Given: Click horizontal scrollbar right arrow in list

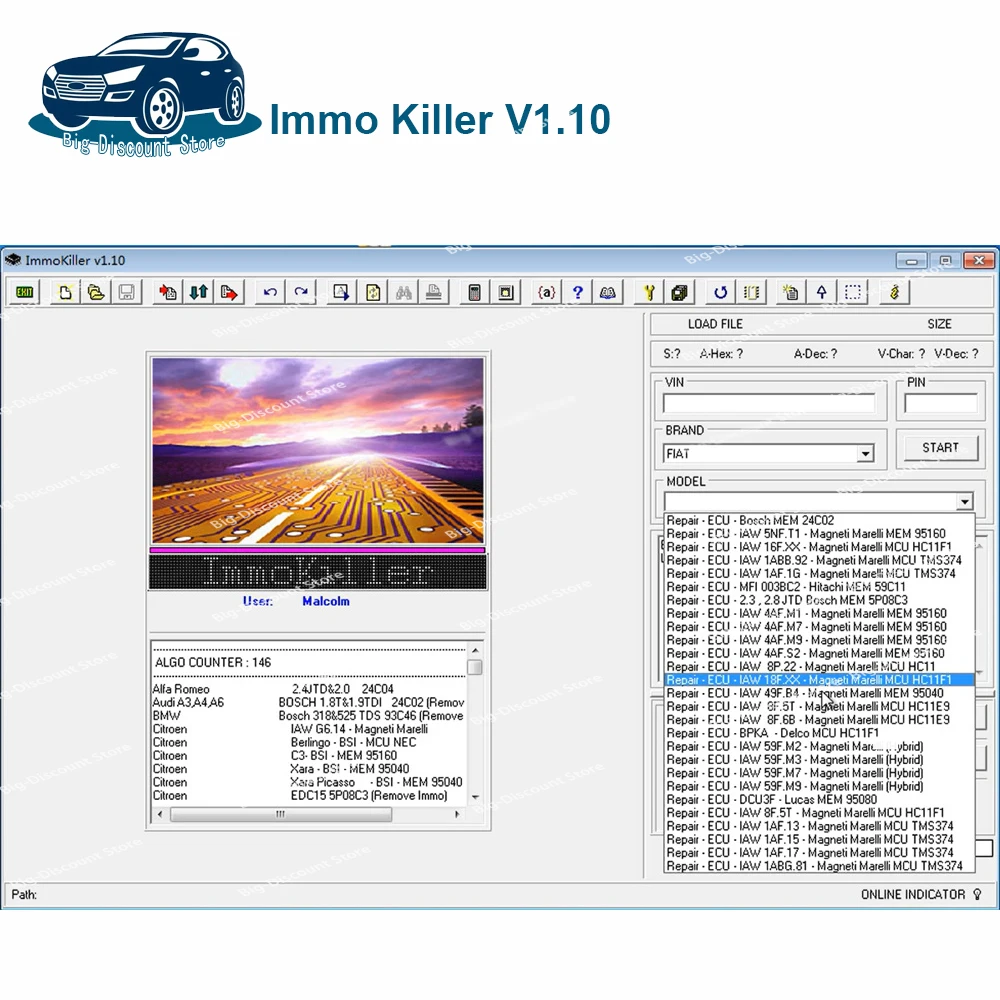Looking at the screenshot, I should (457, 814).
